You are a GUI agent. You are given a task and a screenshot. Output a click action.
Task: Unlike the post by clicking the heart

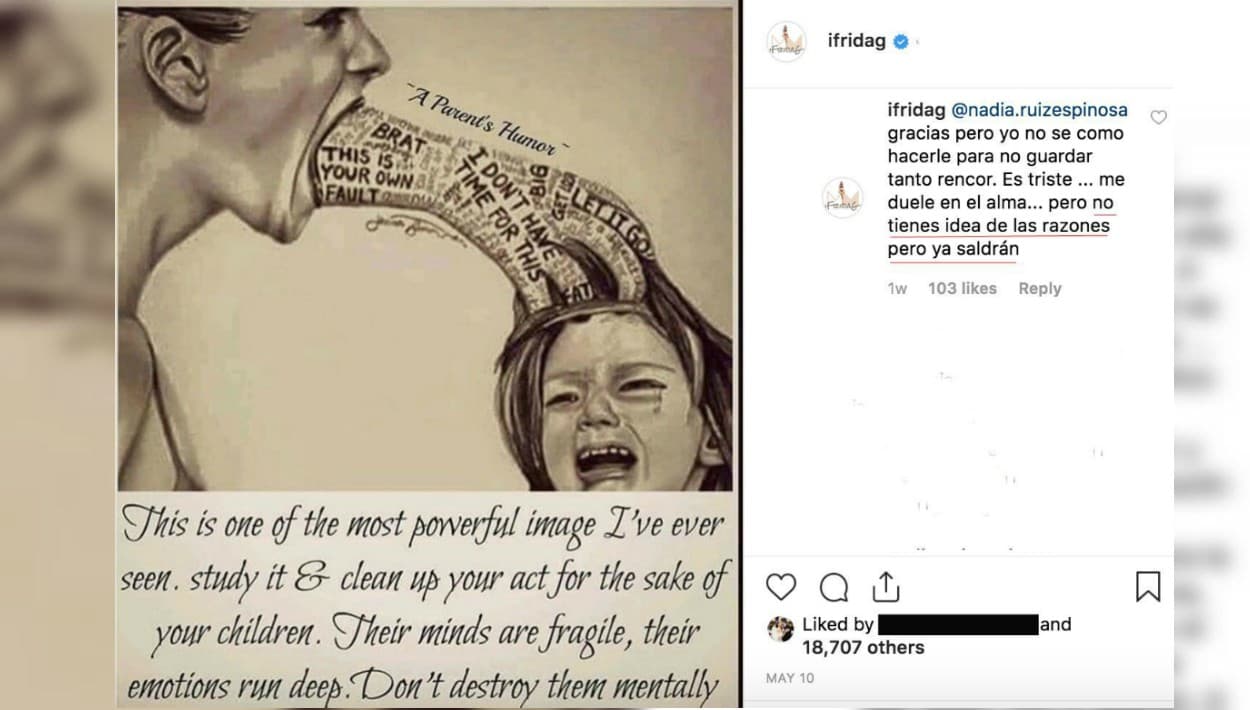click(x=781, y=588)
